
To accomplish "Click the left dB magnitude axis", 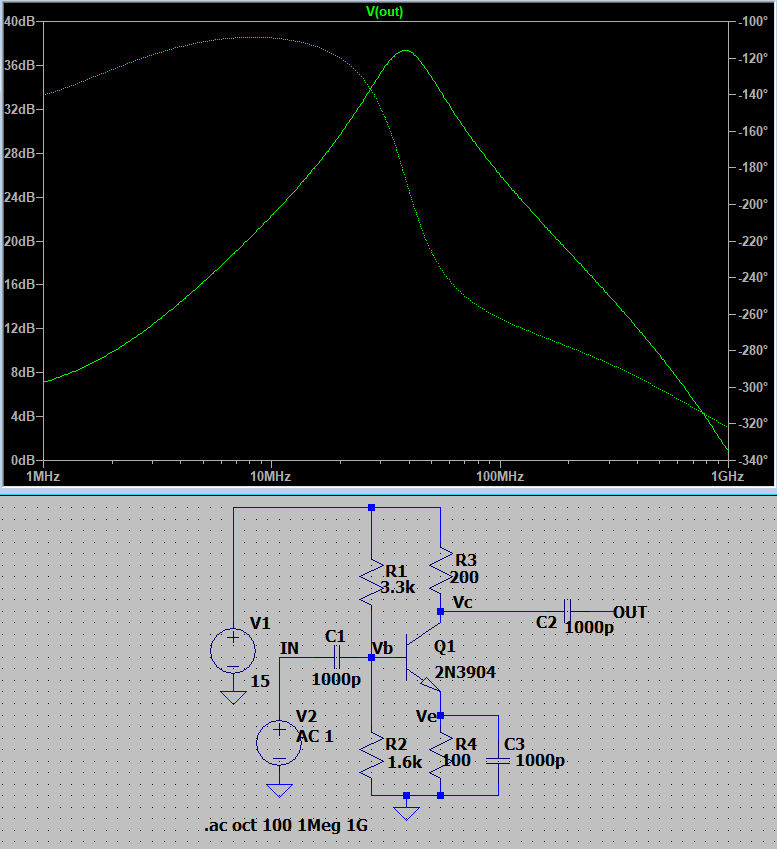I will [x=20, y=240].
